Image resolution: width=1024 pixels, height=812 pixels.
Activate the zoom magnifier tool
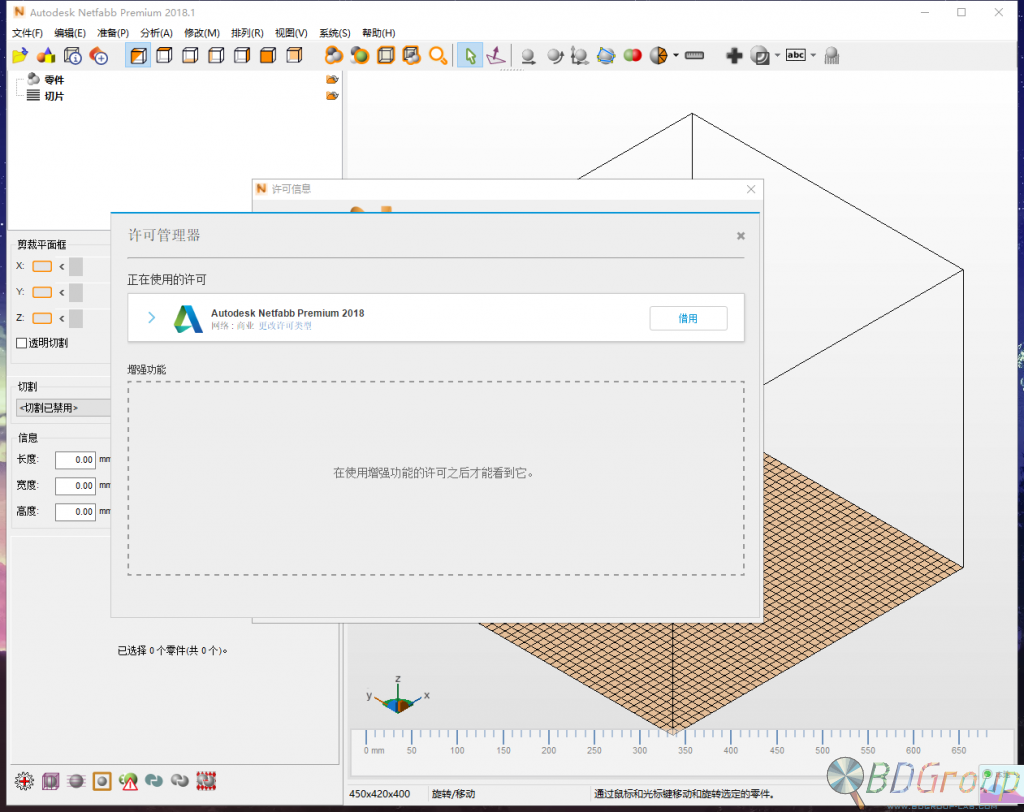pos(438,55)
